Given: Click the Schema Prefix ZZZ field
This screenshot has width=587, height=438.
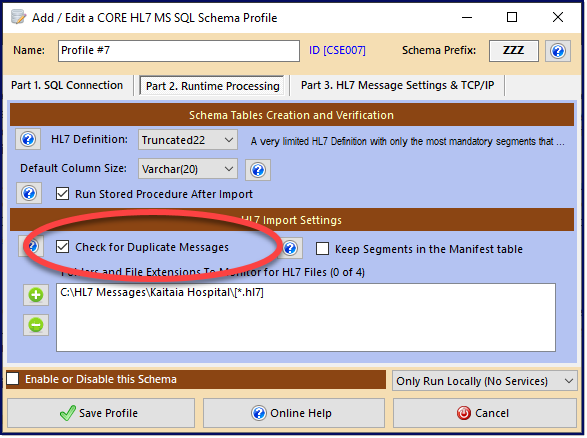Looking at the screenshot, I should tap(514, 51).
